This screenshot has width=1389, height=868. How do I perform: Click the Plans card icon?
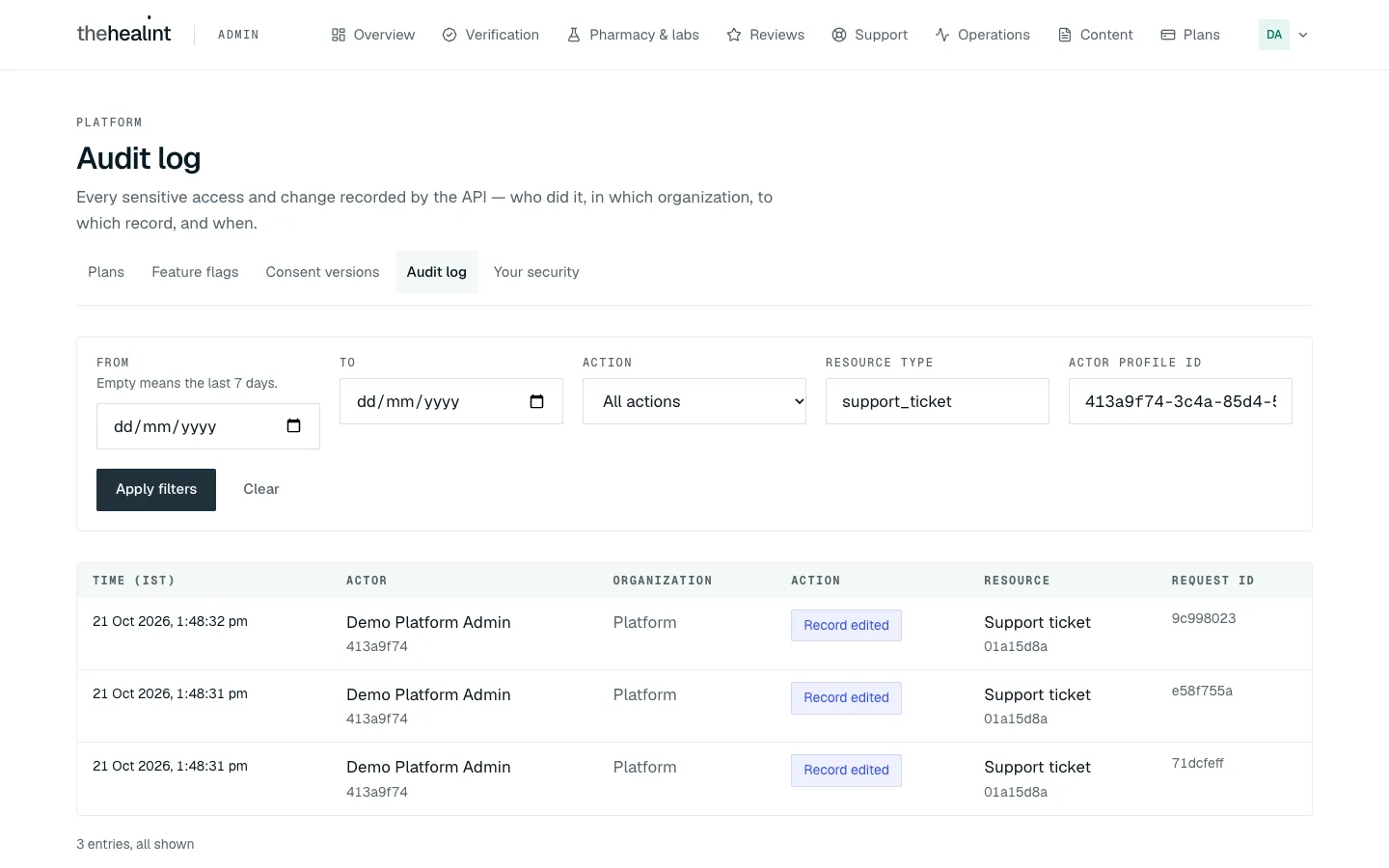pos(1168,35)
